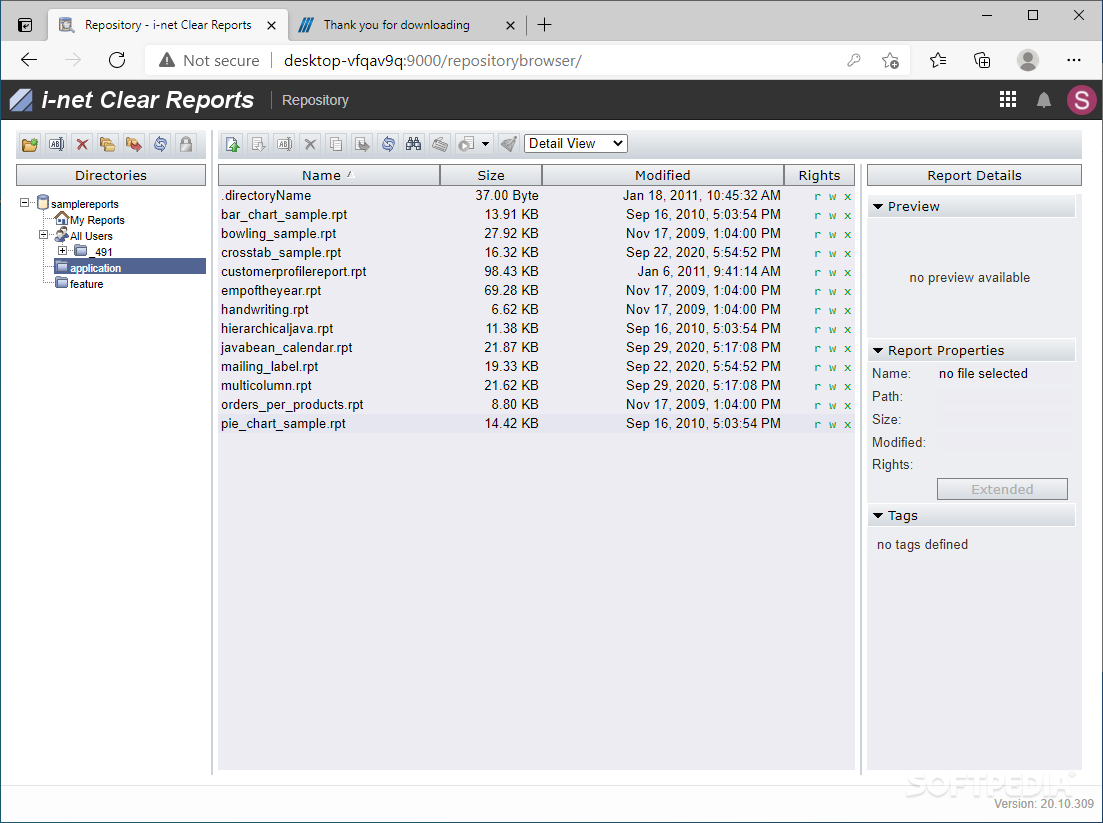The image size is (1103, 823).
Task: Open the execute report format dropdown arrow
Action: tap(485, 144)
